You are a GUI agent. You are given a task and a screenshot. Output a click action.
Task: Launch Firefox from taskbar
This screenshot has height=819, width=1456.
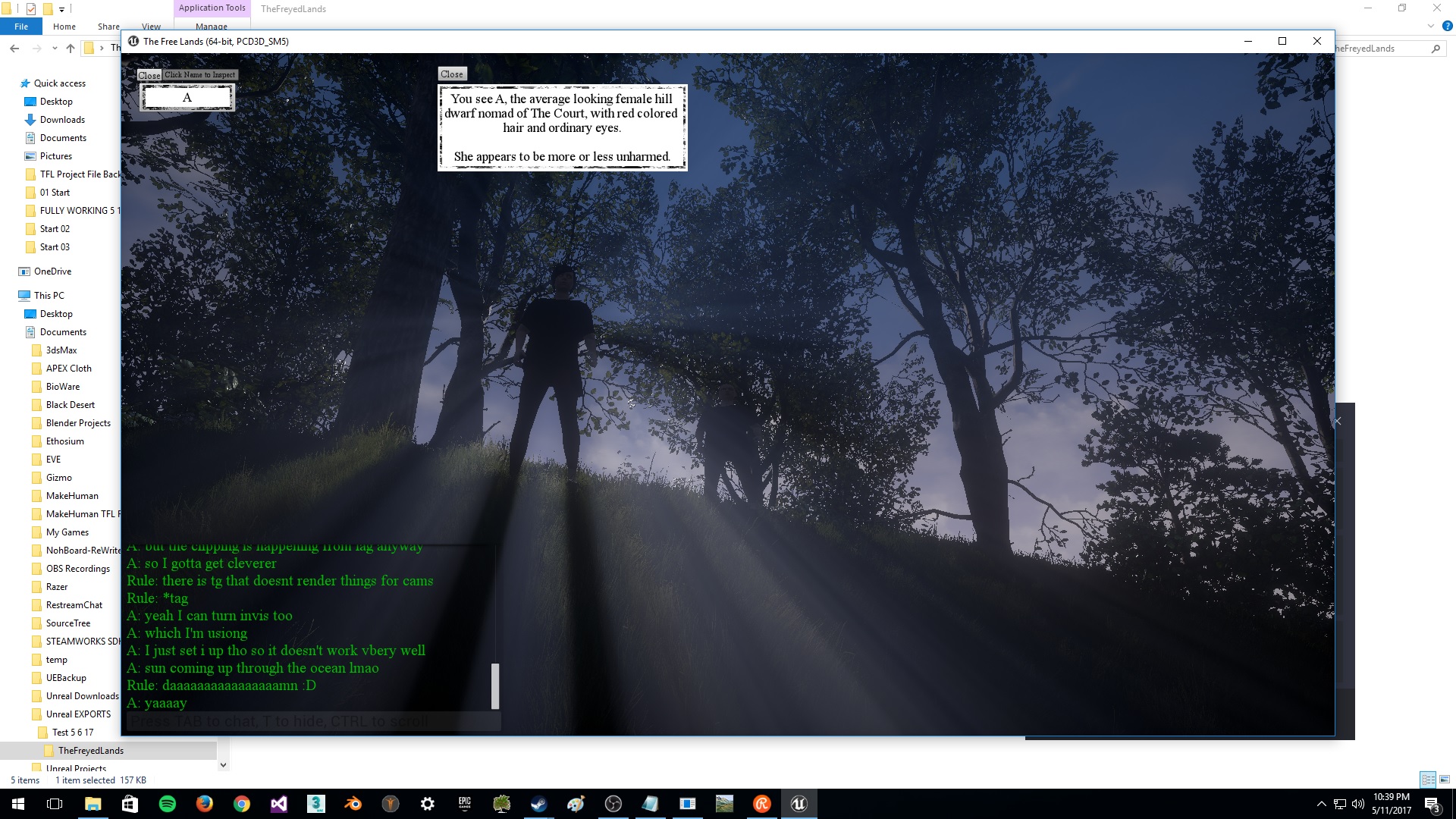pos(204,804)
